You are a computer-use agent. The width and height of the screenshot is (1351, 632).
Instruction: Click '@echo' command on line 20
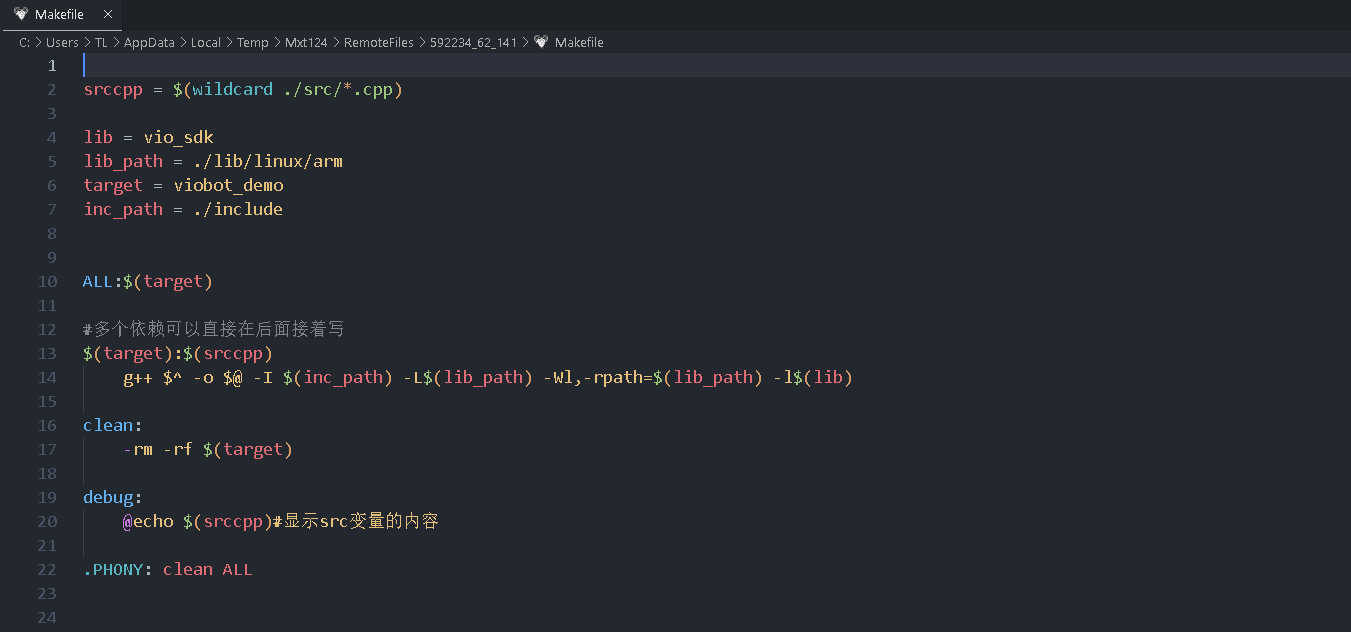(148, 521)
